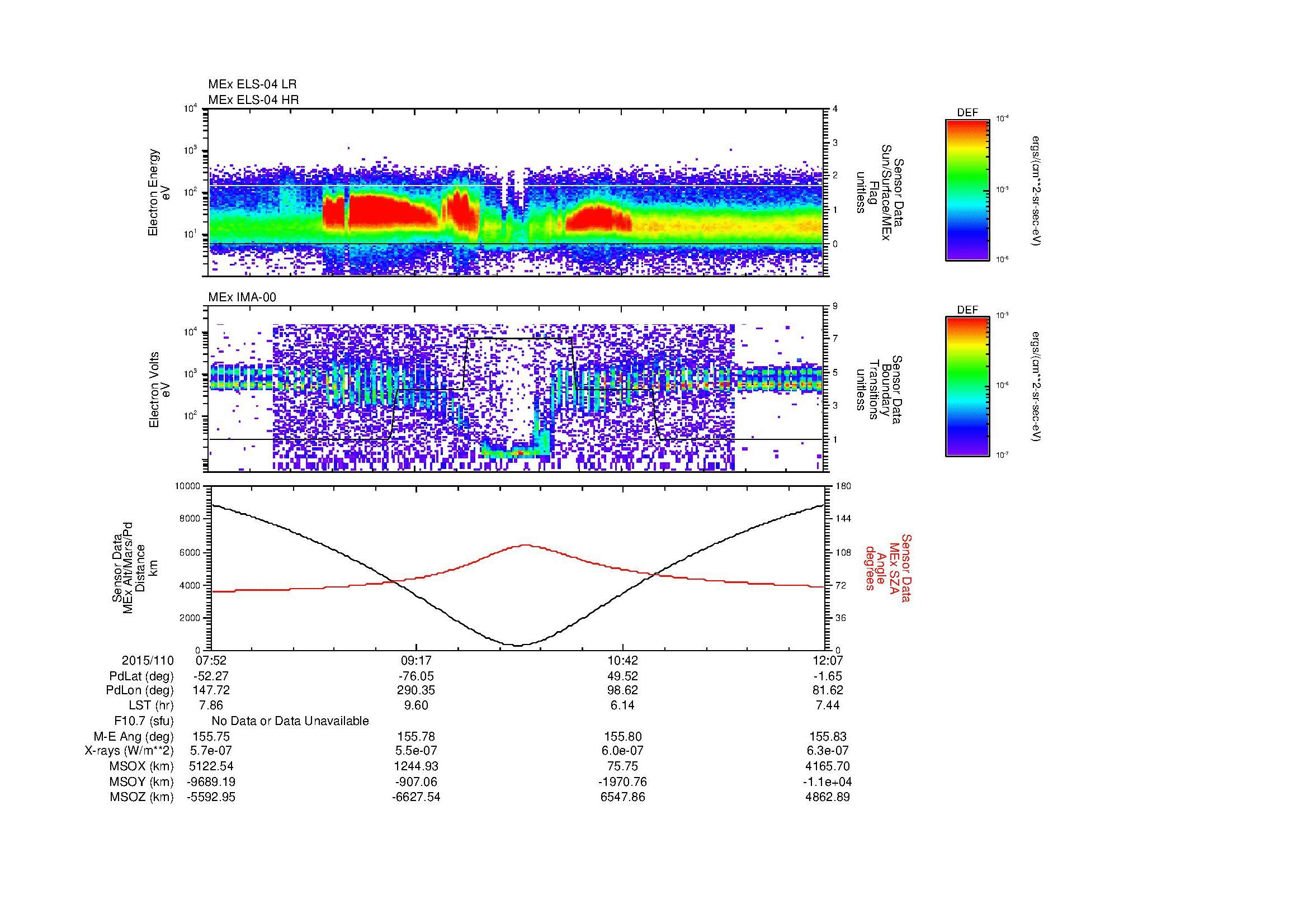The width and height of the screenshot is (1308, 924).
Task: Select M-E Ang value 155.80
Action: pyautogui.click(x=622, y=737)
